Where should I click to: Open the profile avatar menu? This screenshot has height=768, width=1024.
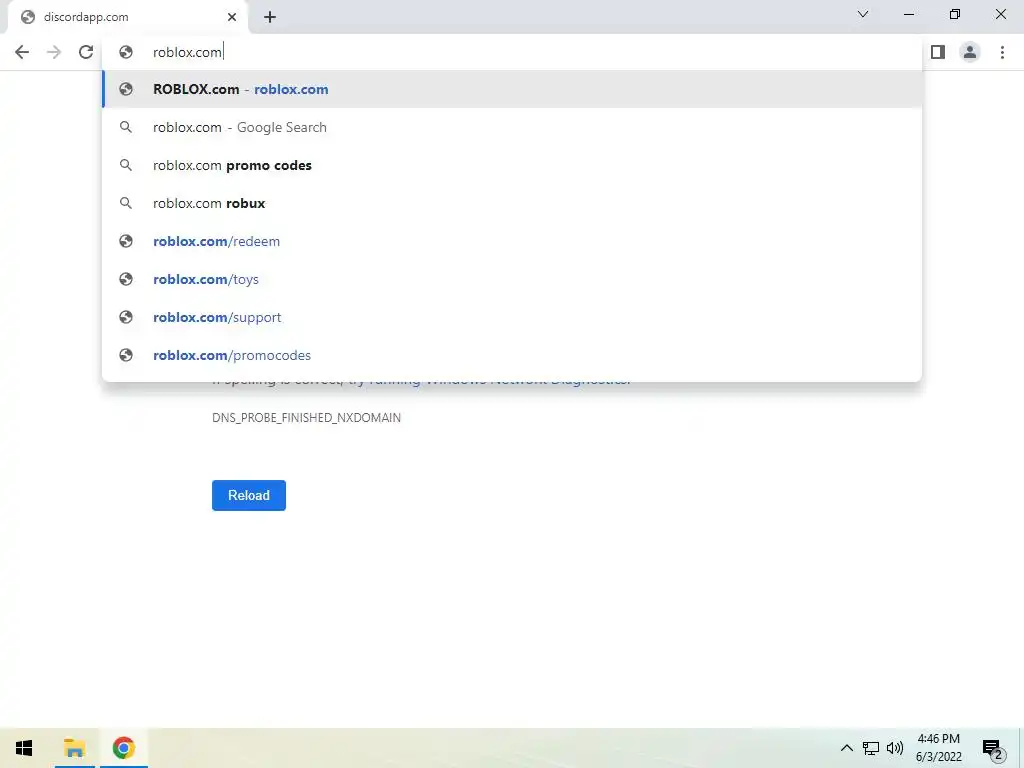click(970, 52)
